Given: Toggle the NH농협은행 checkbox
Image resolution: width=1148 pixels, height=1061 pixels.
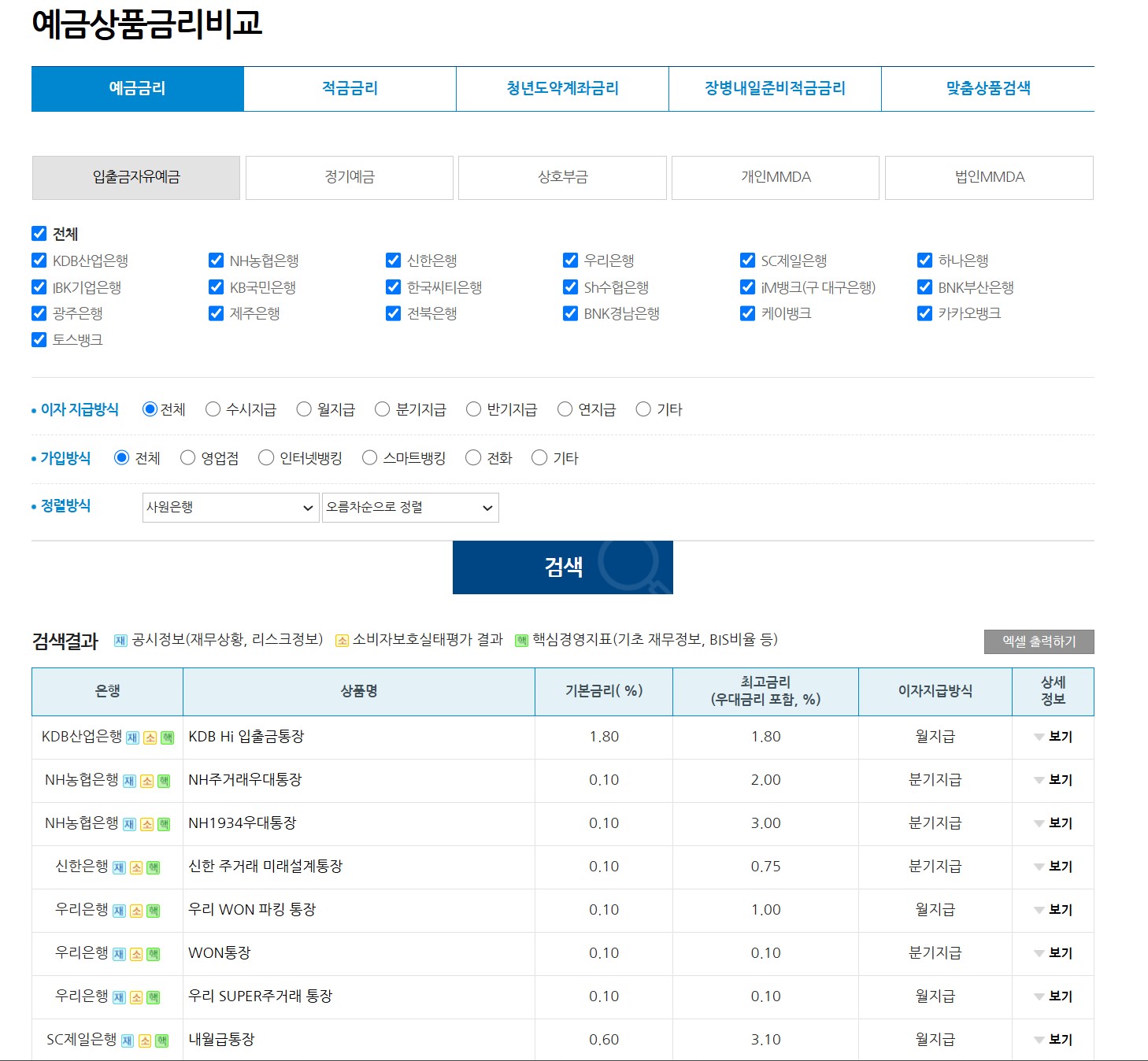Looking at the screenshot, I should tap(217, 260).
